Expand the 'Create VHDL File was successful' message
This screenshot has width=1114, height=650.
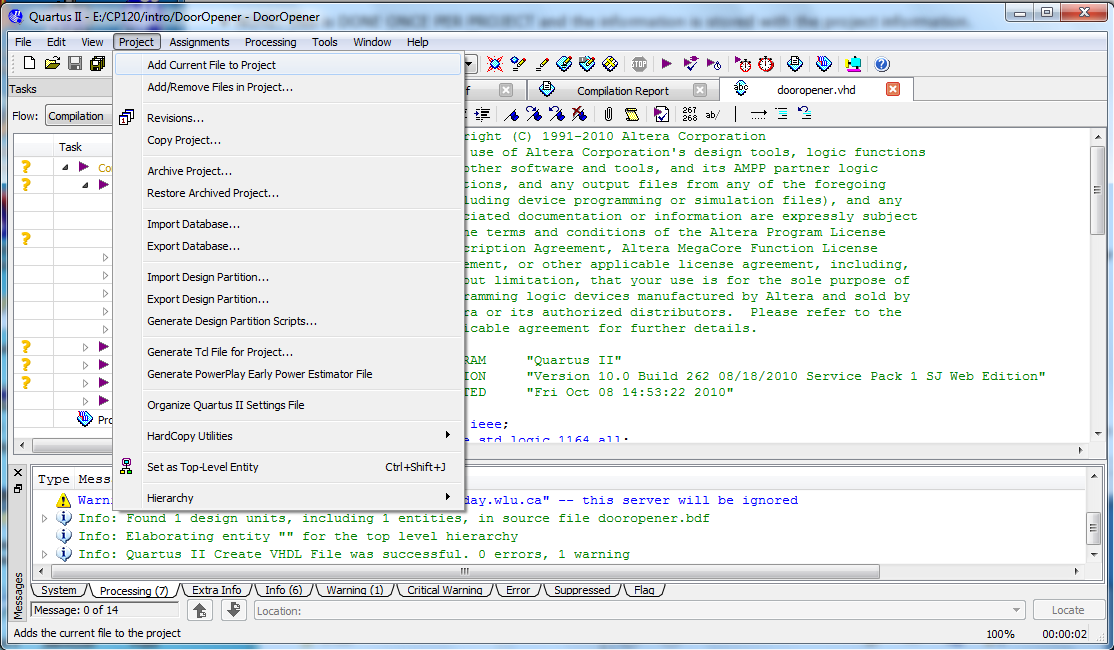45,554
